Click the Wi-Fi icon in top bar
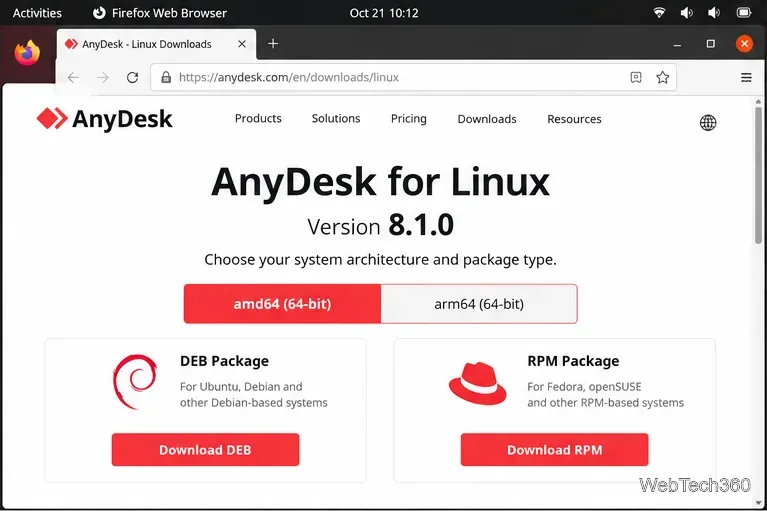This screenshot has height=511, width=767. pos(659,13)
